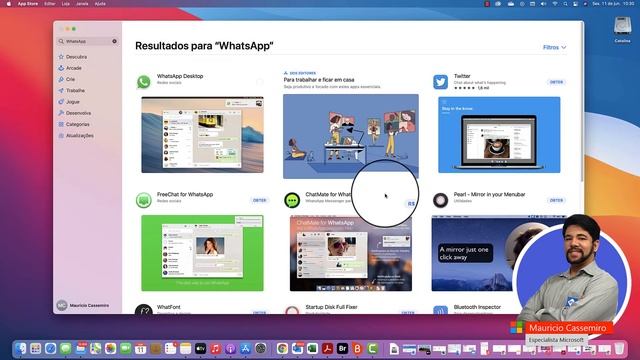Launch Adobe Acrobat from the Dock

click(x=327, y=349)
